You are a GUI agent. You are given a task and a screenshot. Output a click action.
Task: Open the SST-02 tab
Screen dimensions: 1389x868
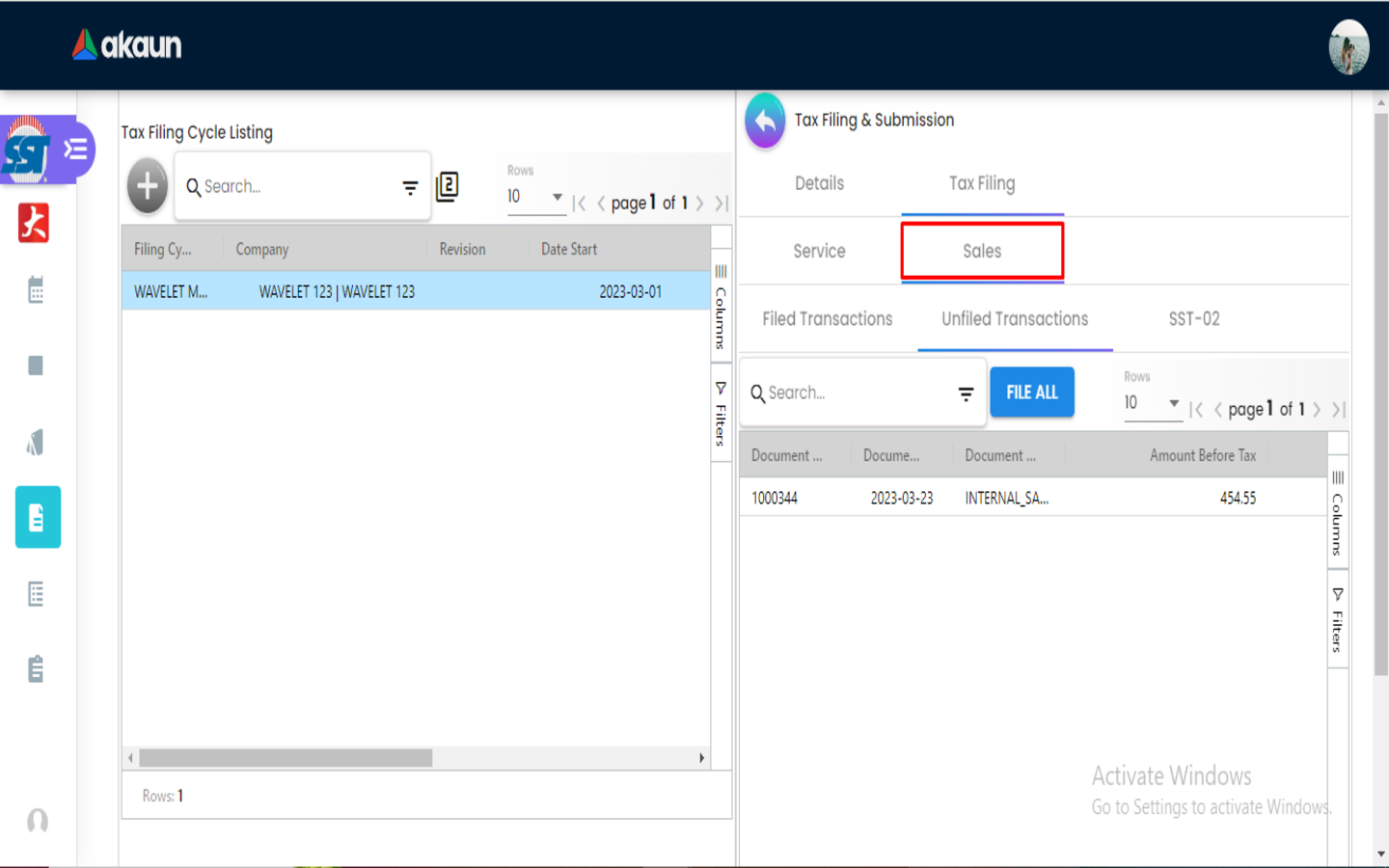click(1193, 319)
